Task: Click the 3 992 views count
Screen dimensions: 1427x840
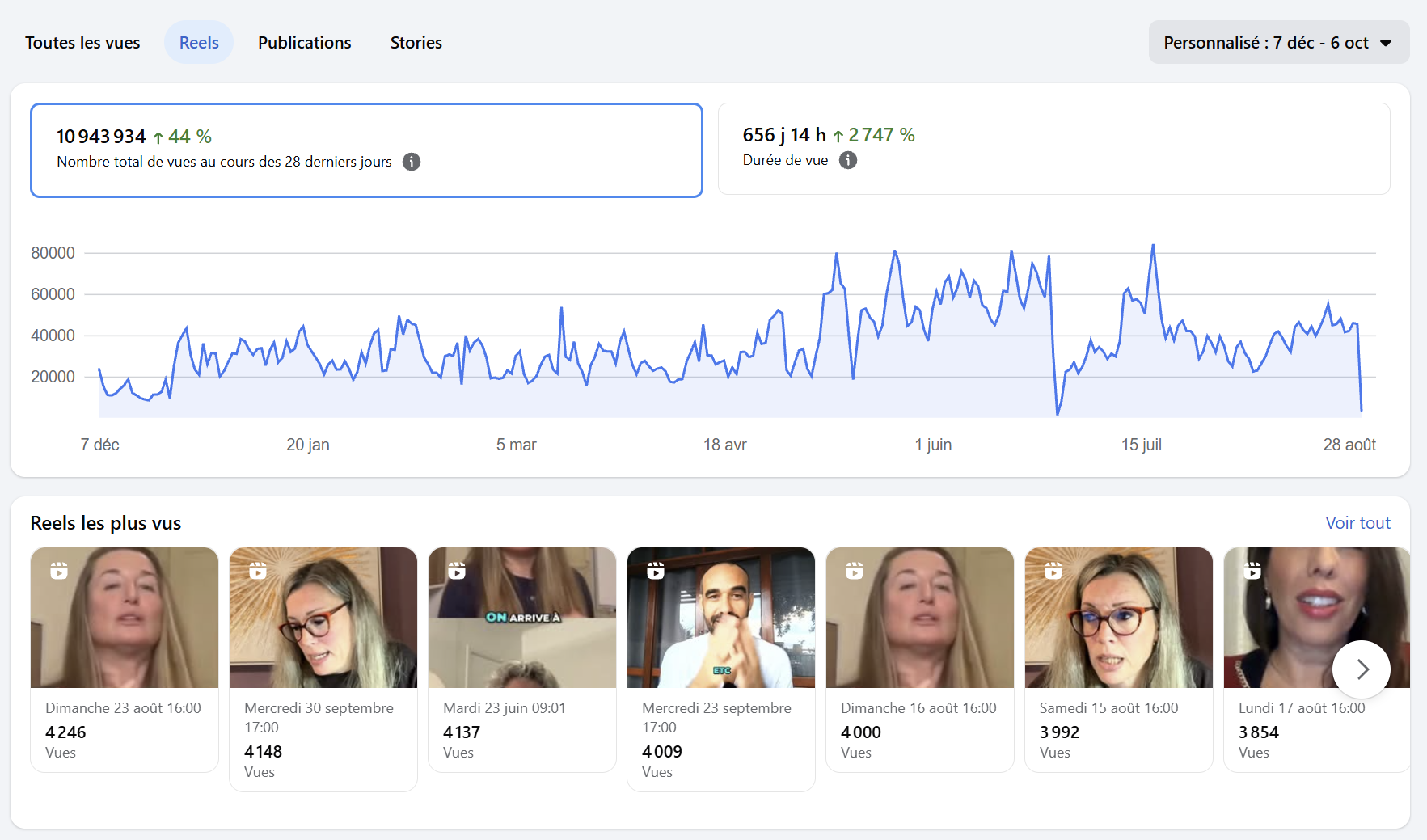Action: [x=1060, y=732]
